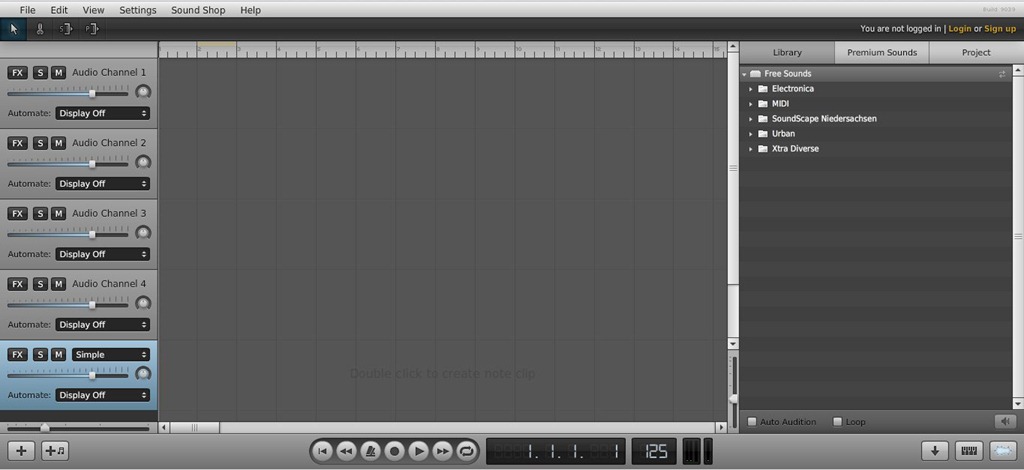Click the pan knob of Audio Channel 2
The width and height of the screenshot is (1024, 470).
click(x=143, y=163)
